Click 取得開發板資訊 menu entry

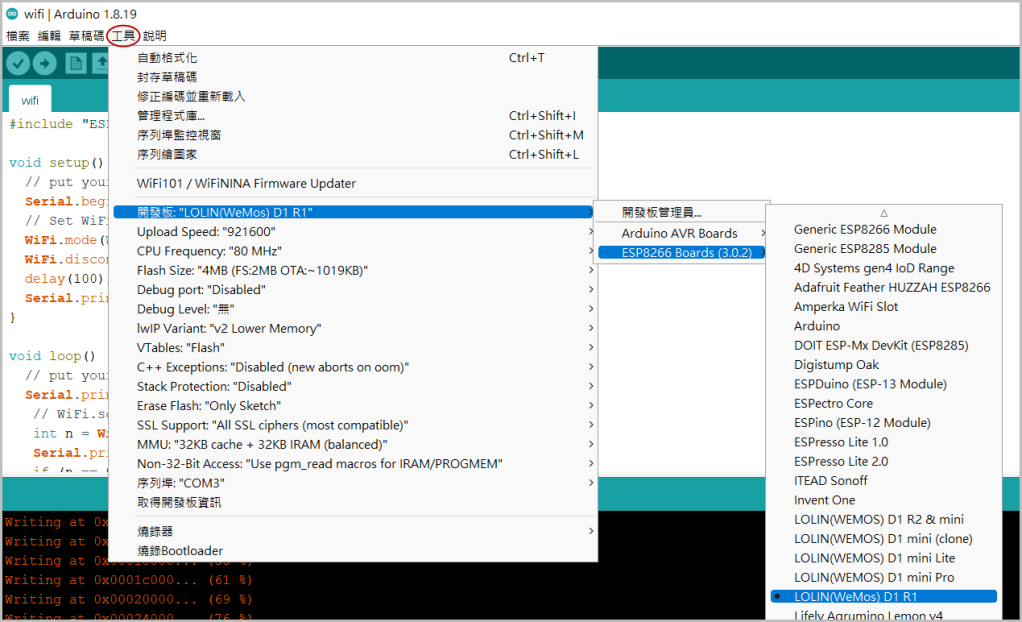coord(179,502)
